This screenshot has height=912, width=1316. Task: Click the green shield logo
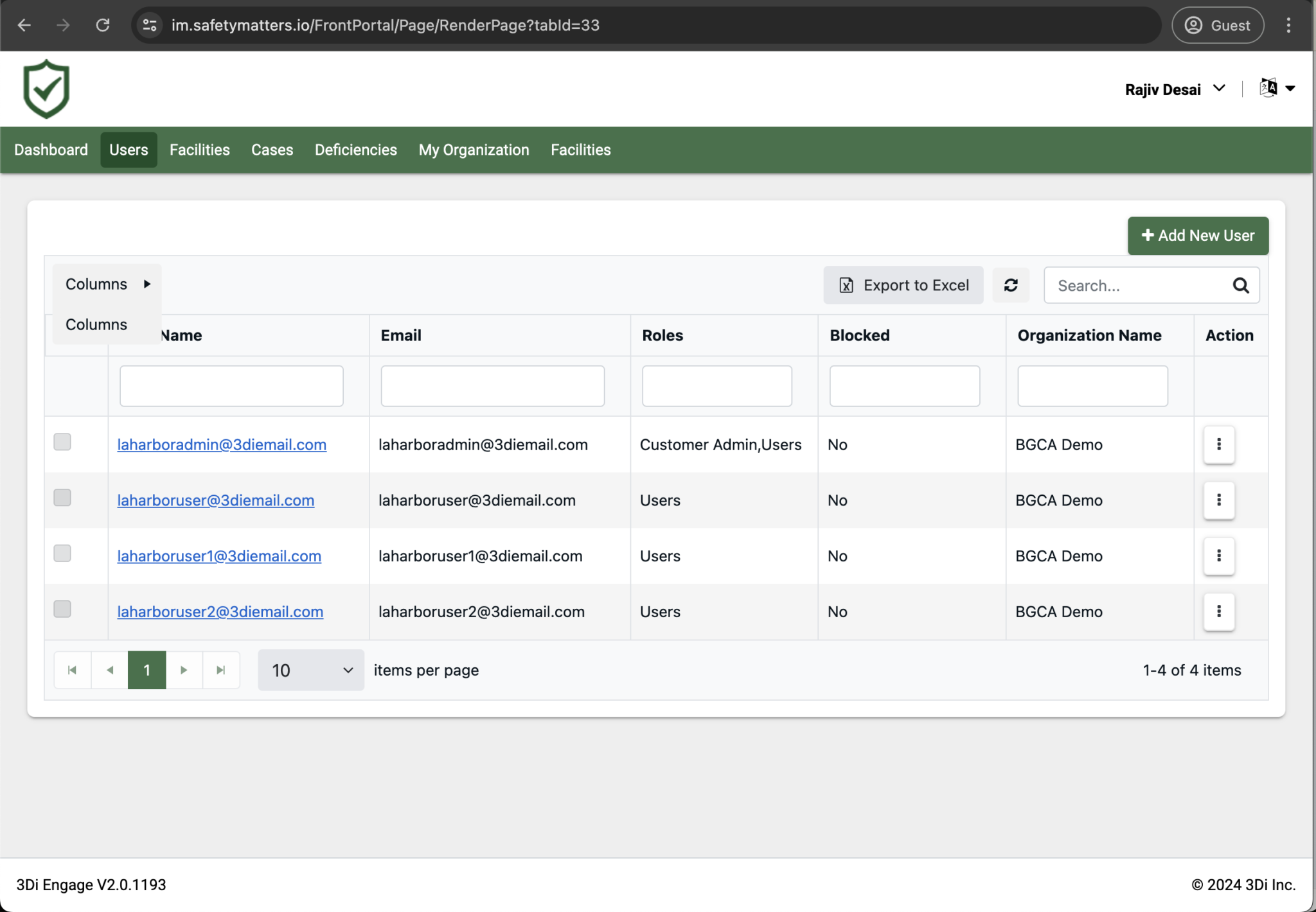(46, 89)
